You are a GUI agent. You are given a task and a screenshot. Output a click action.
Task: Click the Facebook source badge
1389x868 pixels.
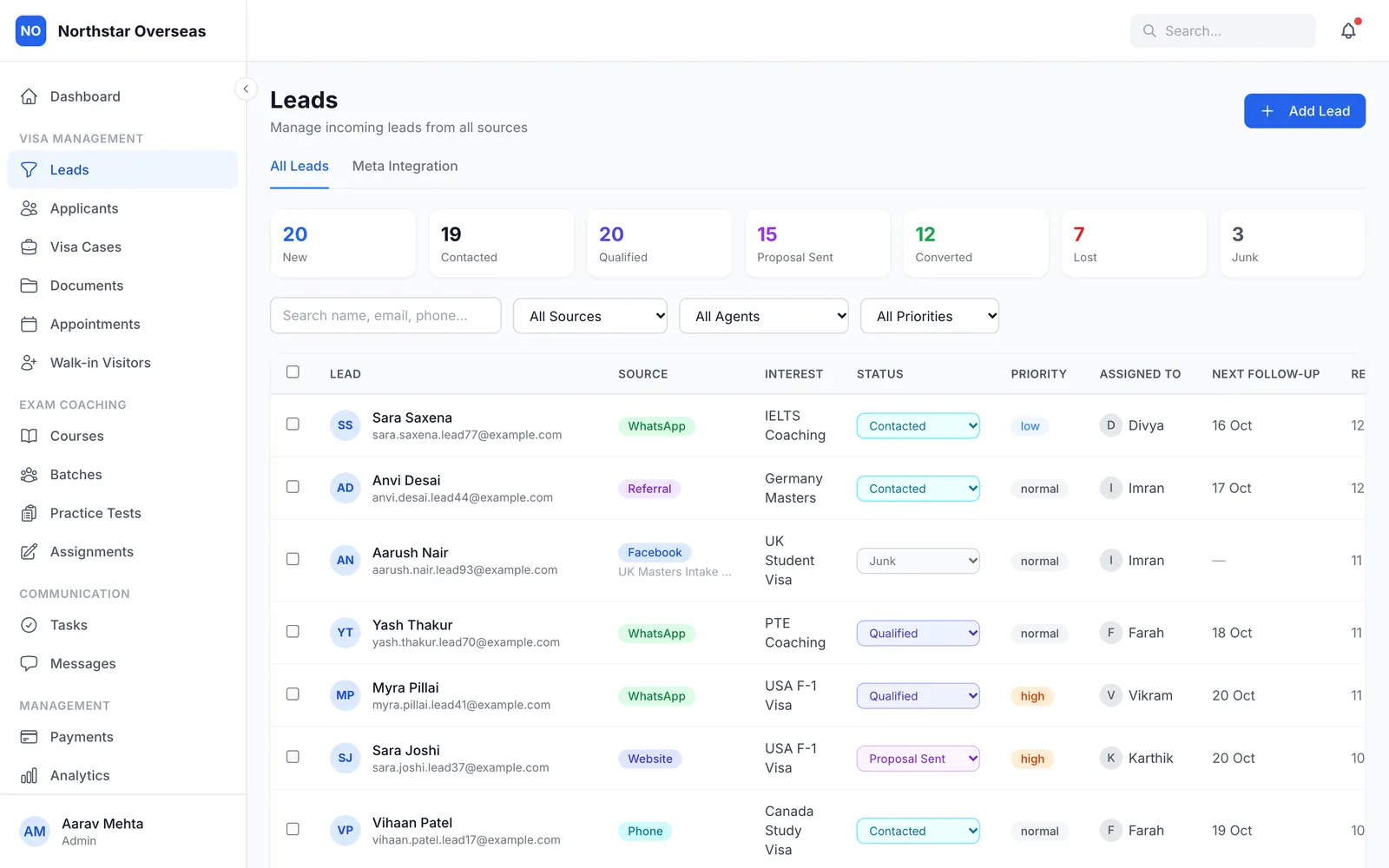(x=655, y=552)
